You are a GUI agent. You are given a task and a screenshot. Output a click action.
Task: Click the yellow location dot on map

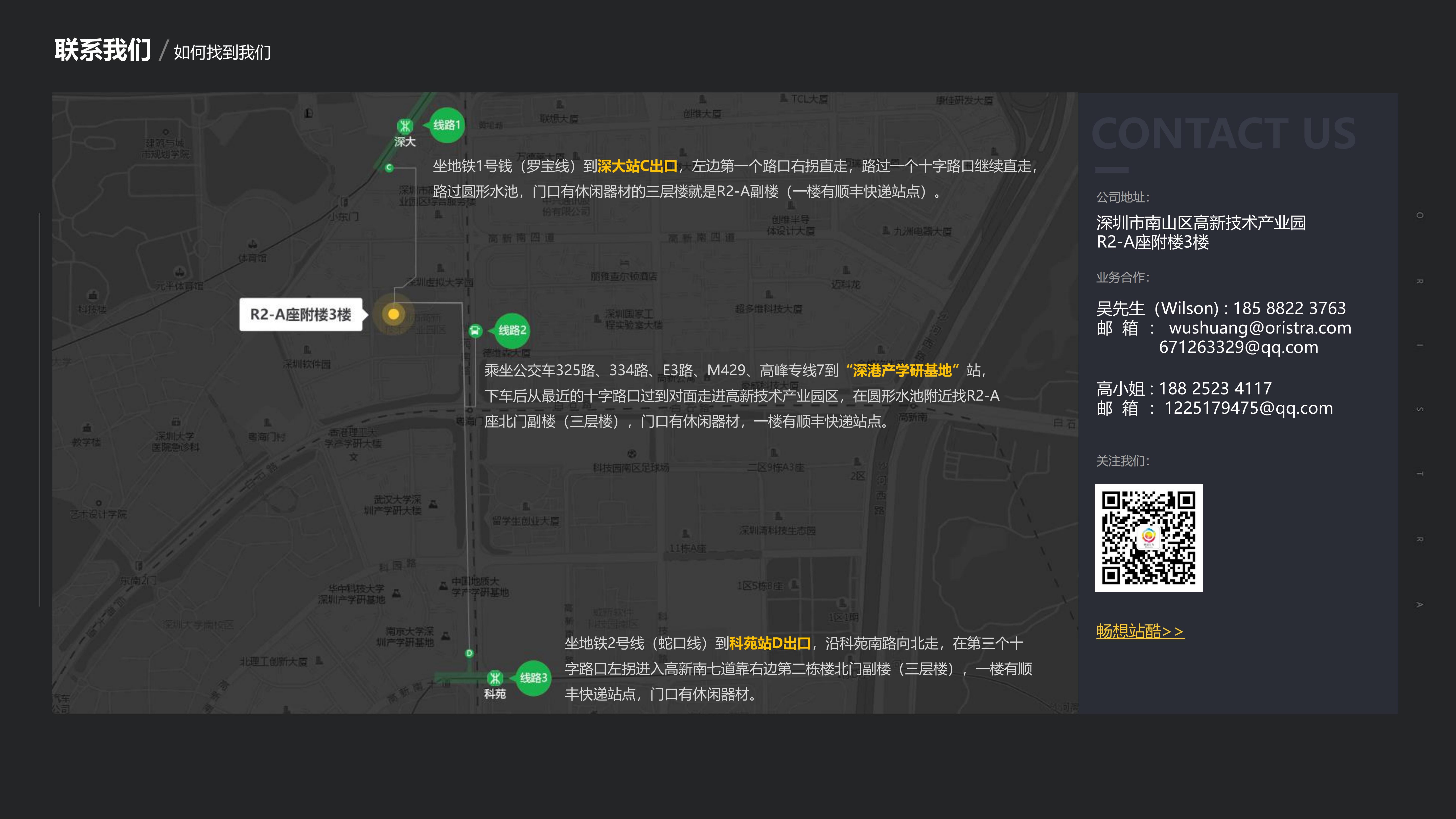pyautogui.click(x=394, y=314)
